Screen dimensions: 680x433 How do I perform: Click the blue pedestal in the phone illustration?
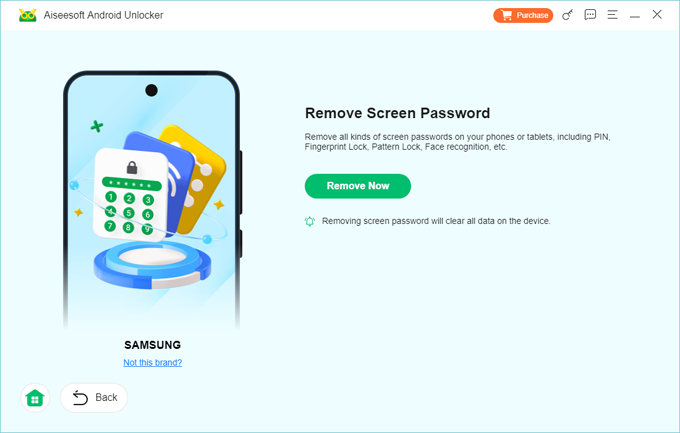coord(152,265)
